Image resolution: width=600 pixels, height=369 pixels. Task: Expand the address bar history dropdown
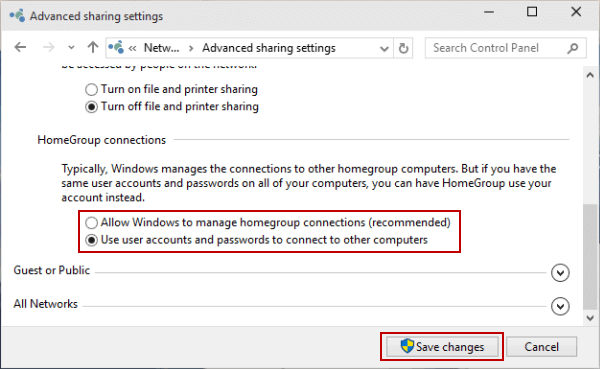point(384,49)
